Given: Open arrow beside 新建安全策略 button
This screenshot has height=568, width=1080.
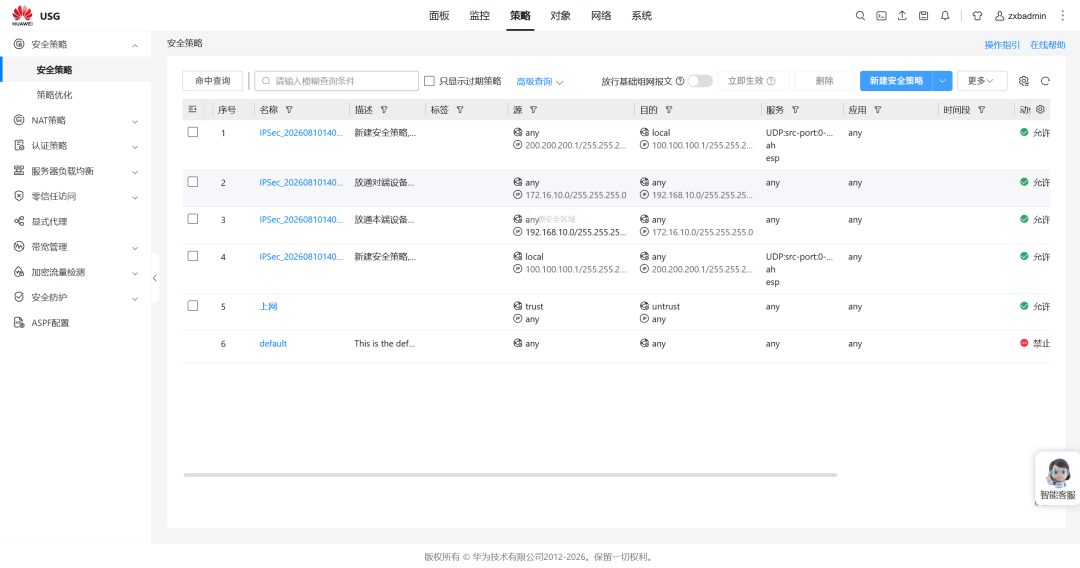Looking at the screenshot, I should 942,81.
